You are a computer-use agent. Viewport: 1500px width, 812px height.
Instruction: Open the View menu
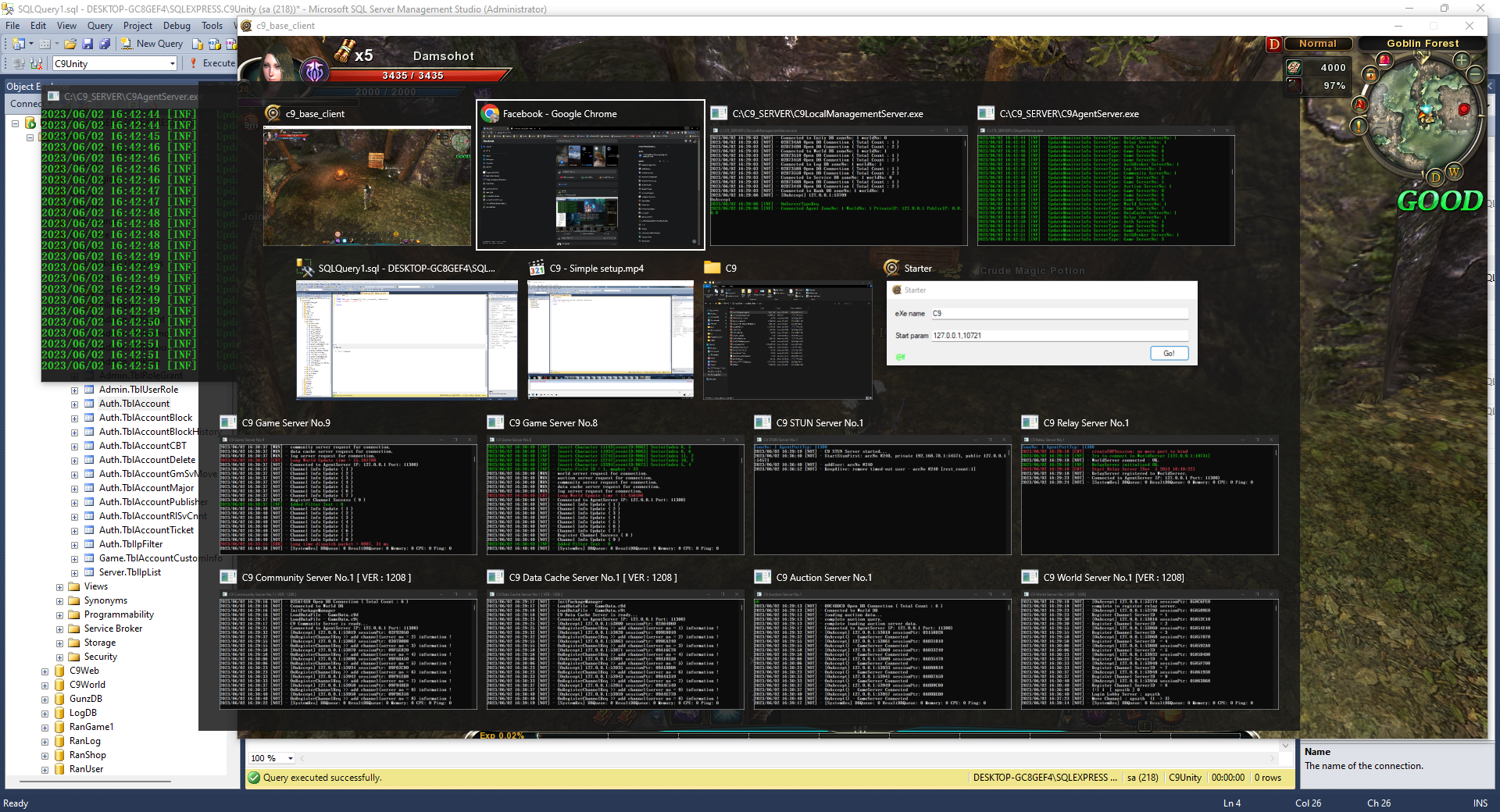67,26
